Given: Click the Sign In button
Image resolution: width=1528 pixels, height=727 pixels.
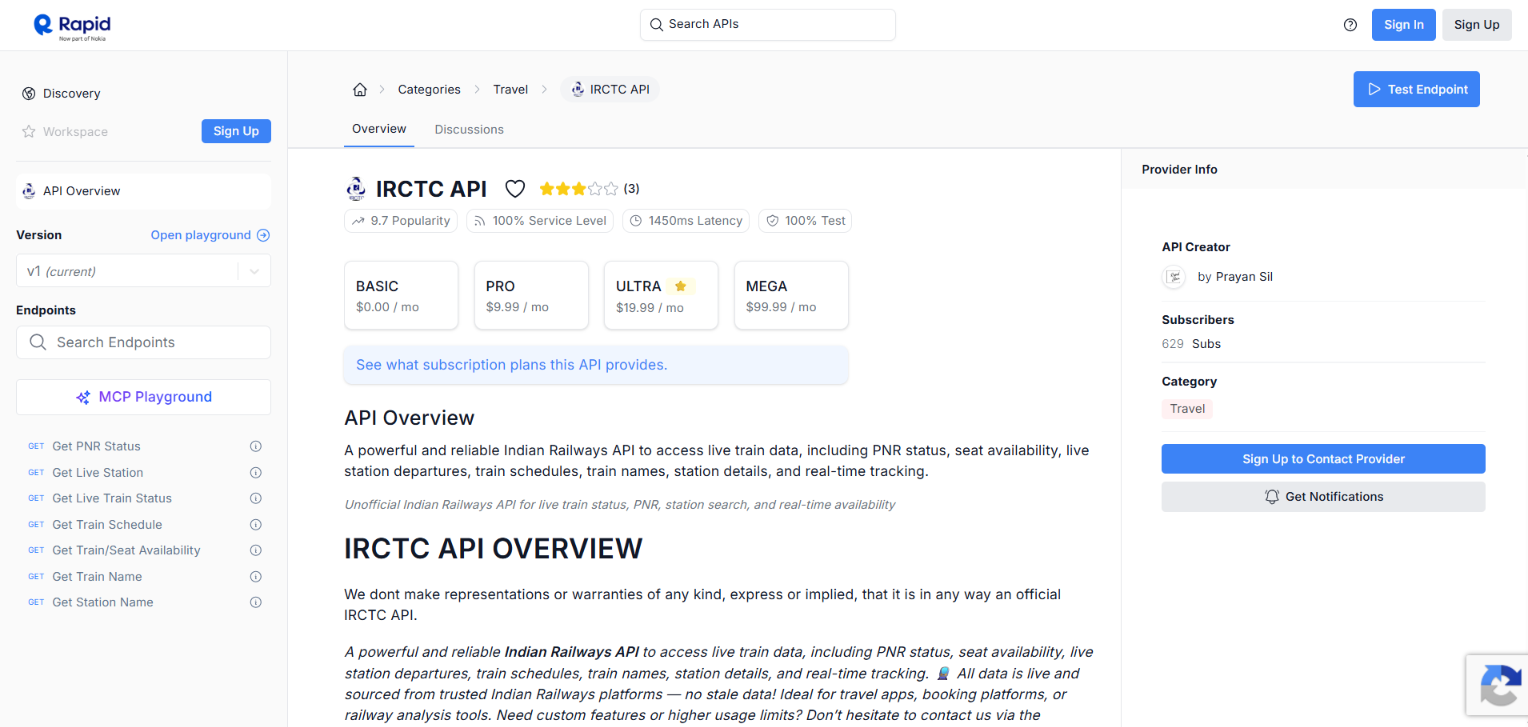Looking at the screenshot, I should [x=1404, y=25].
